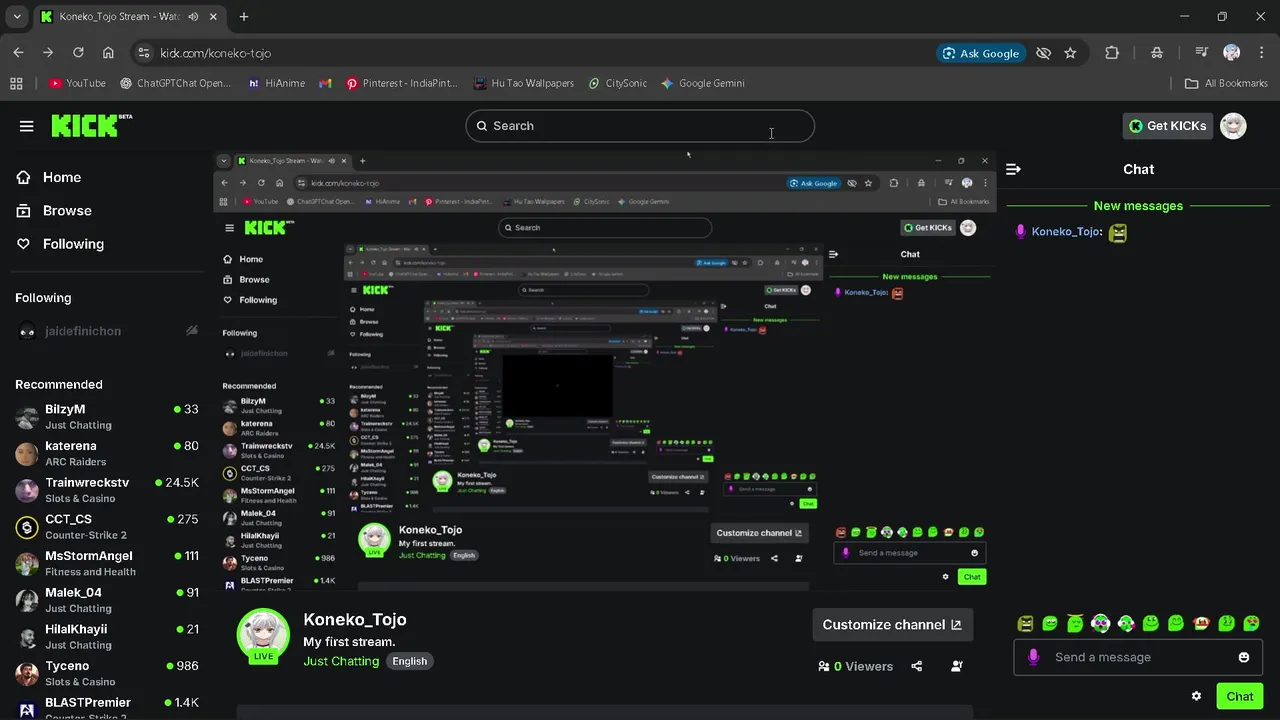The width and height of the screenshot is (1280, 720).
Task: Click the emote in Koneko_Tojo's chat message
Action: [1118, 232]
